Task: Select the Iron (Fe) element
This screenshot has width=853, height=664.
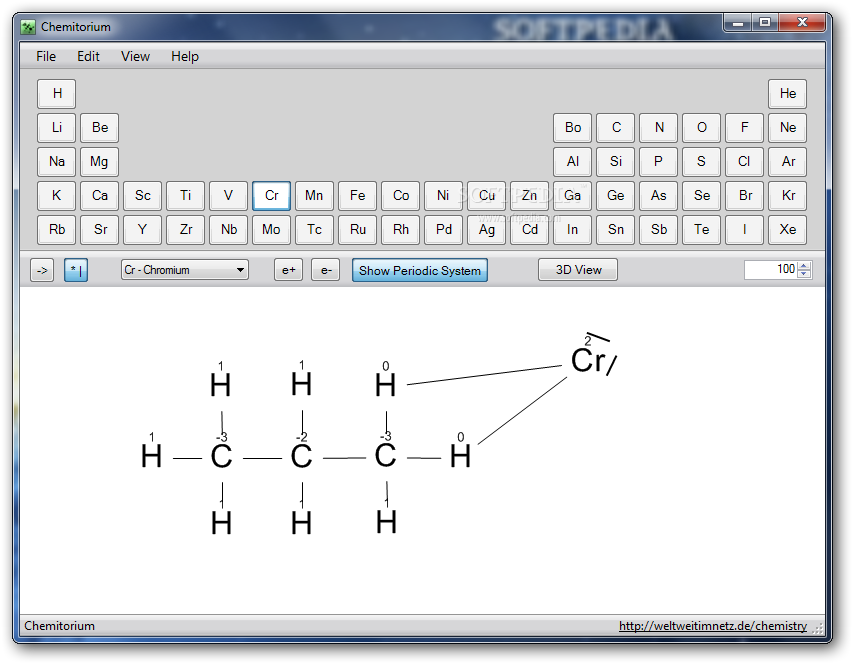Action: pos(357,196)
